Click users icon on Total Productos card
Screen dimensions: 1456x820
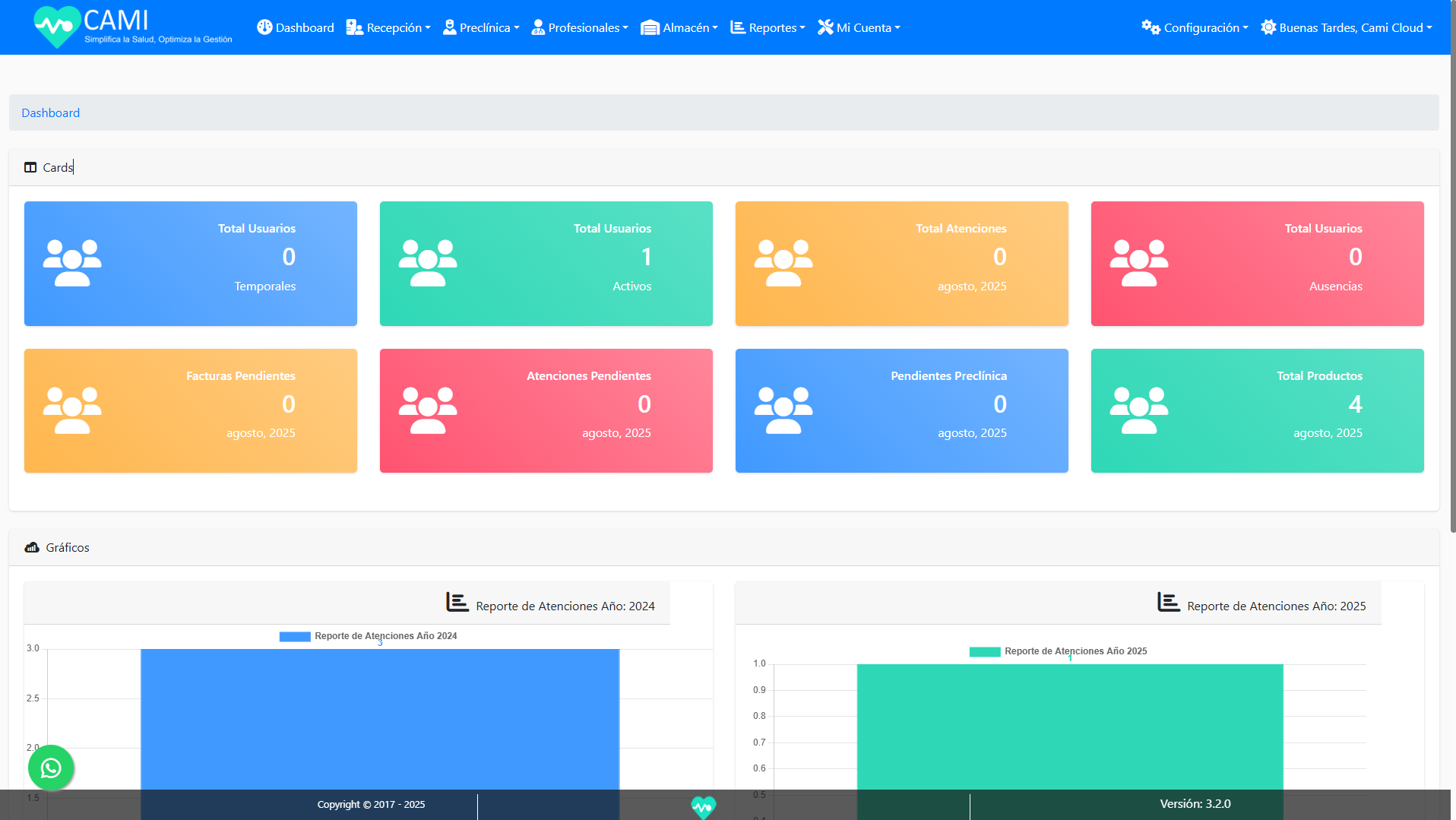point(1138,410)
